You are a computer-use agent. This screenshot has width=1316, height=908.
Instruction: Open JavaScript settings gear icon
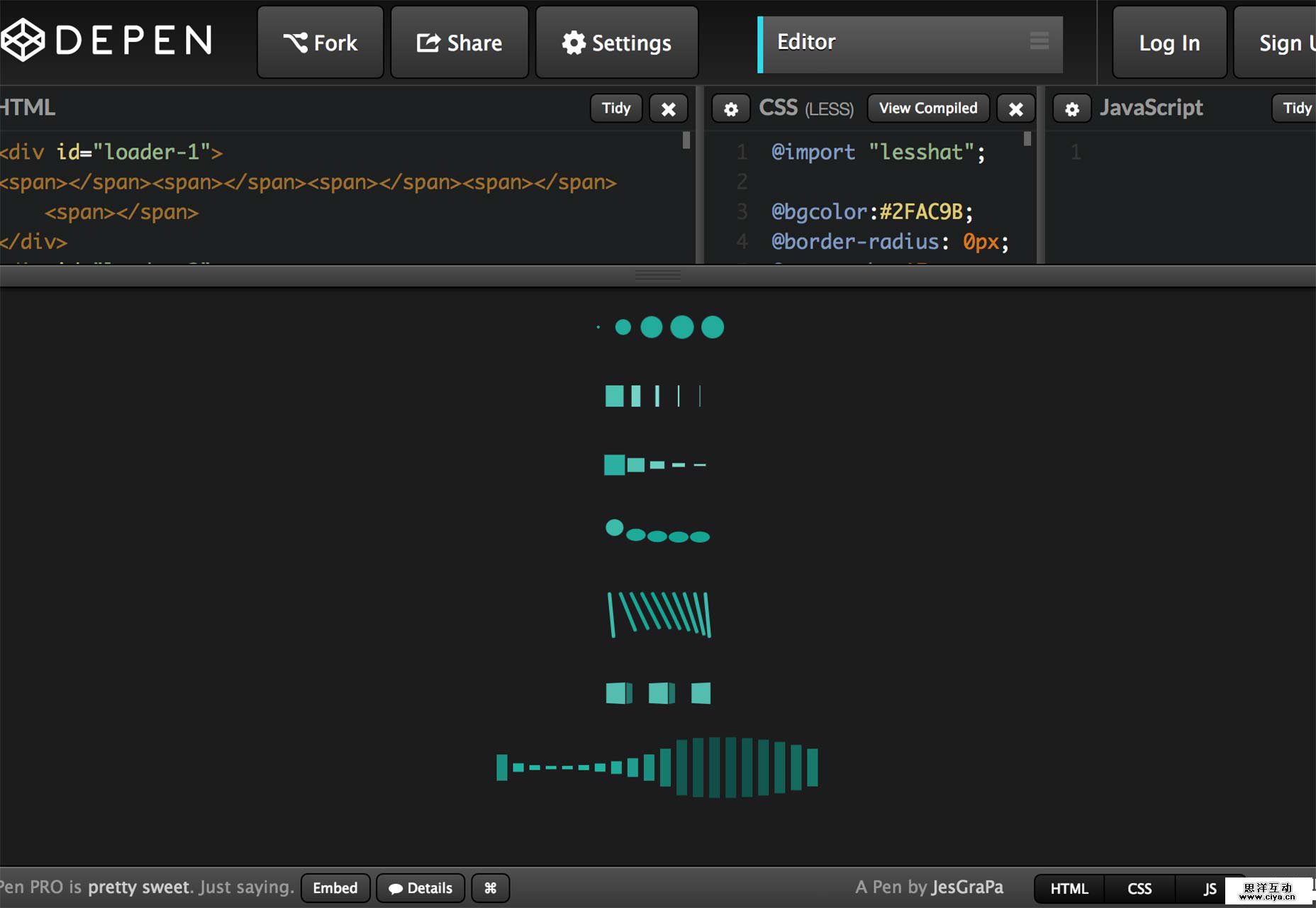tap(1071, 109)
